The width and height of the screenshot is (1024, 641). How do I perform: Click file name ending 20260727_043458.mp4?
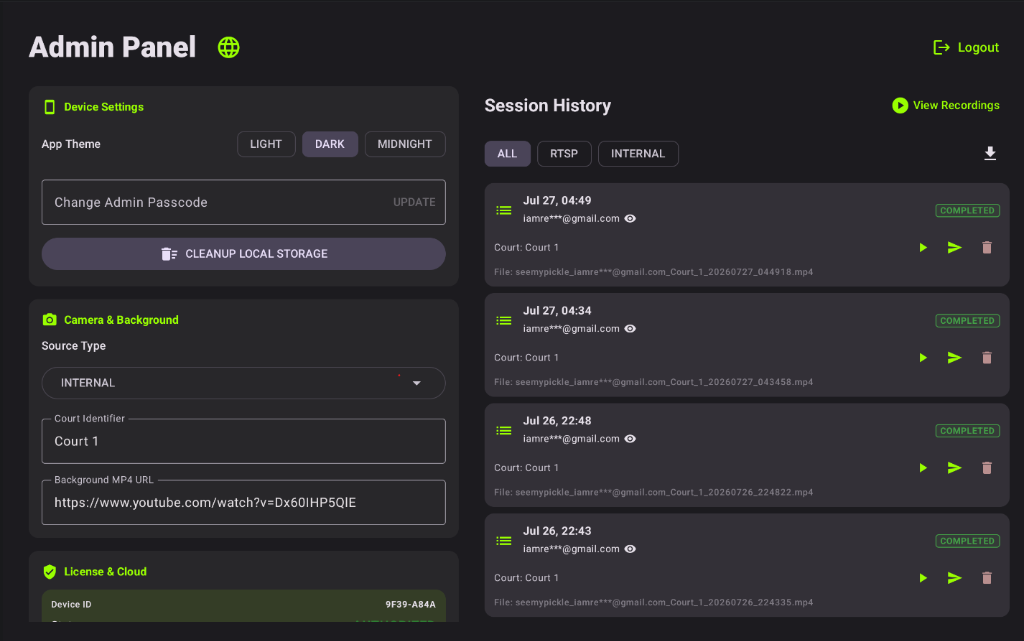(654, 383)
